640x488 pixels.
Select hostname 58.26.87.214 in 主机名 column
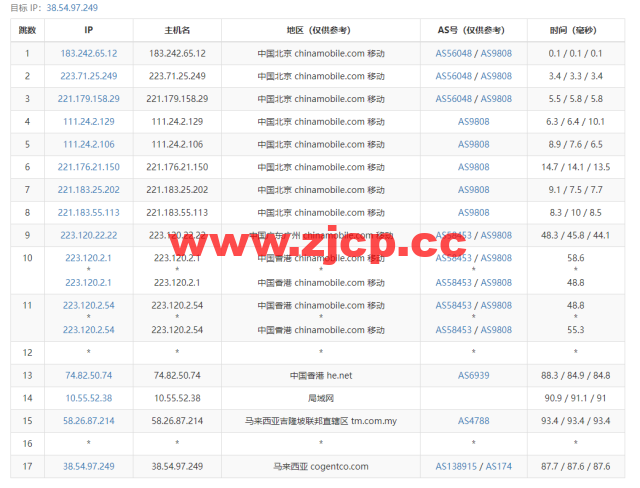(x=177, y=421)
